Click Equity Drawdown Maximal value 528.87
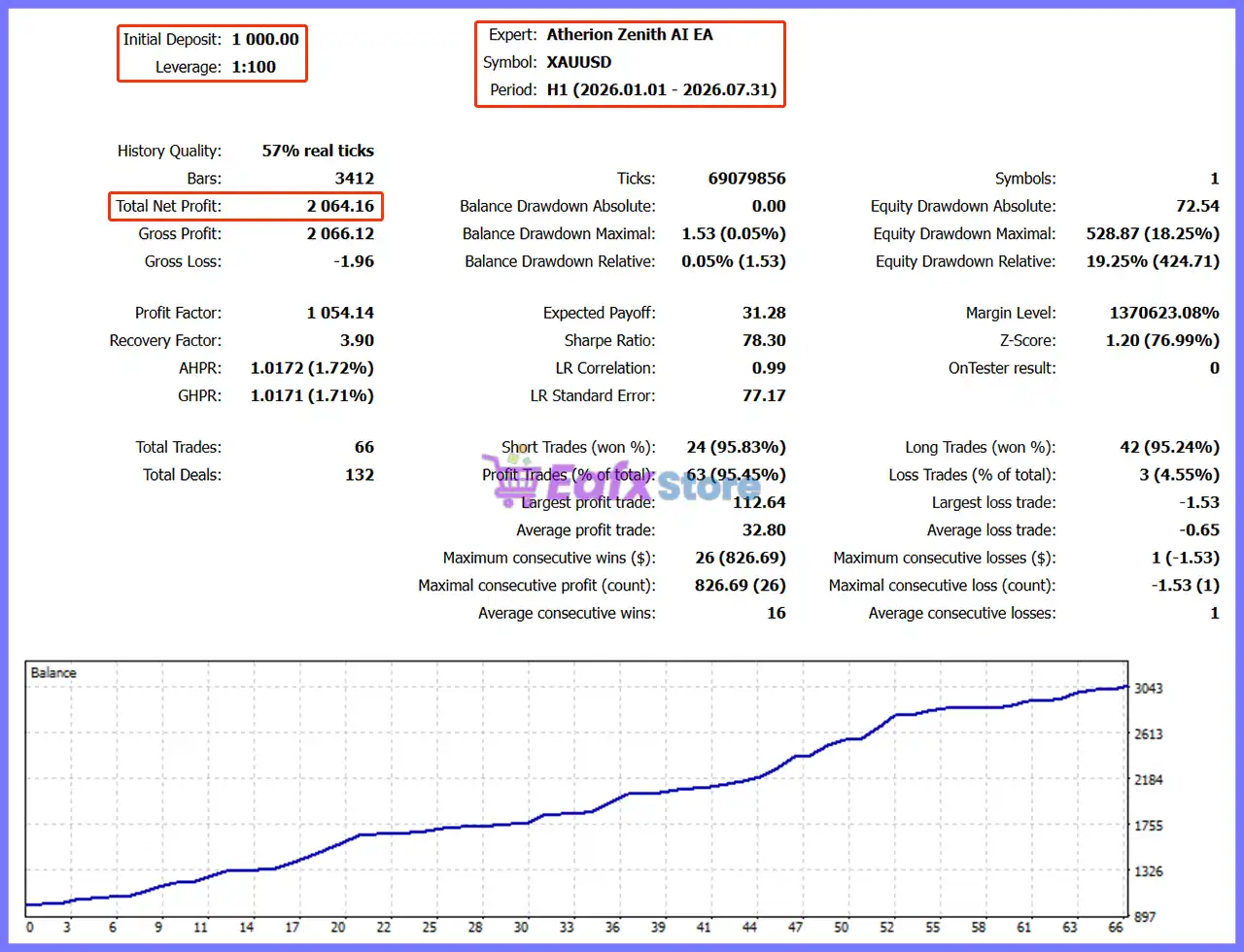The width and height of the screenshot is (1244, 952). click(1153, 234)
